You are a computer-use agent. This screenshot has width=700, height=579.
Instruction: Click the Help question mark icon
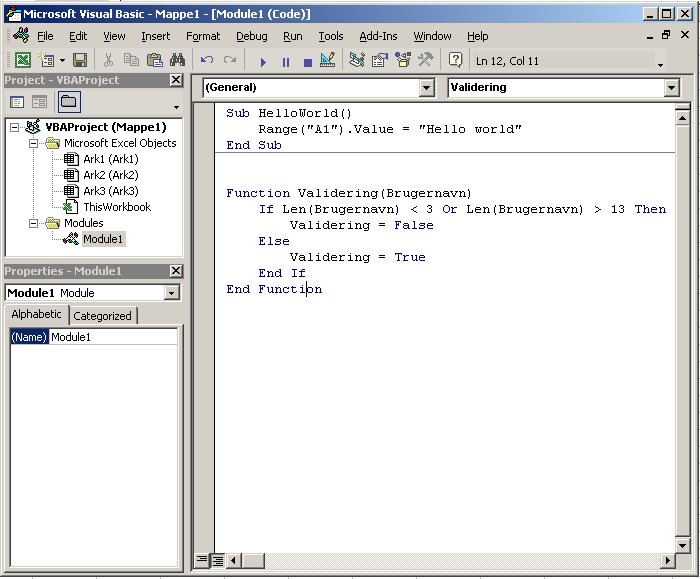[456, 61]
